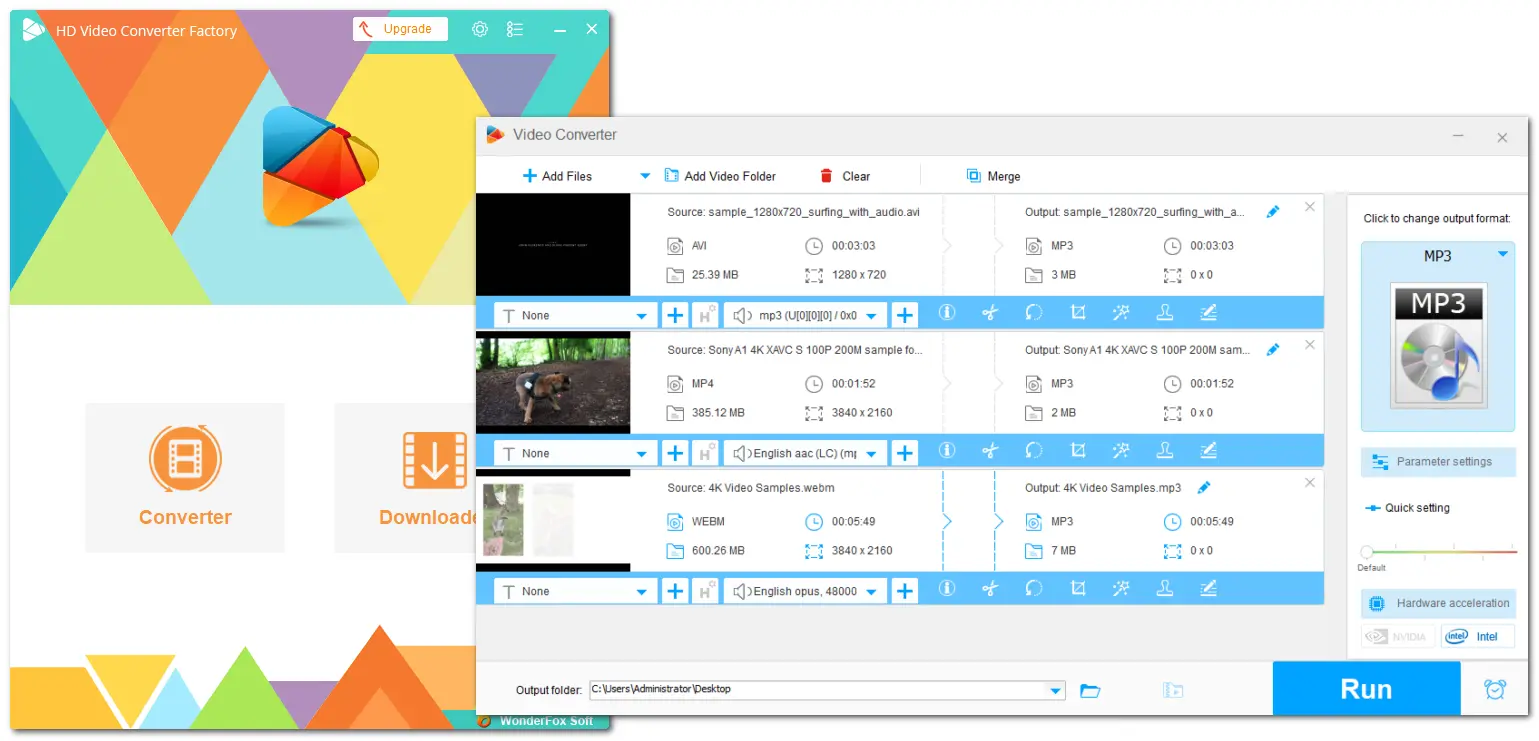Rename 4K Video Samples.mp3 output with pencil
Image resolution: width=1539 pixels, height=741 pixels.
[1204, 488]
